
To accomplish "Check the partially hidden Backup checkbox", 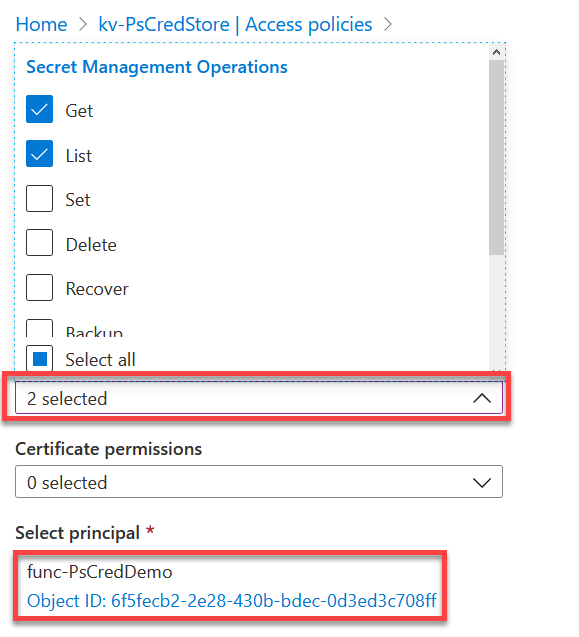I will [39, 328].
